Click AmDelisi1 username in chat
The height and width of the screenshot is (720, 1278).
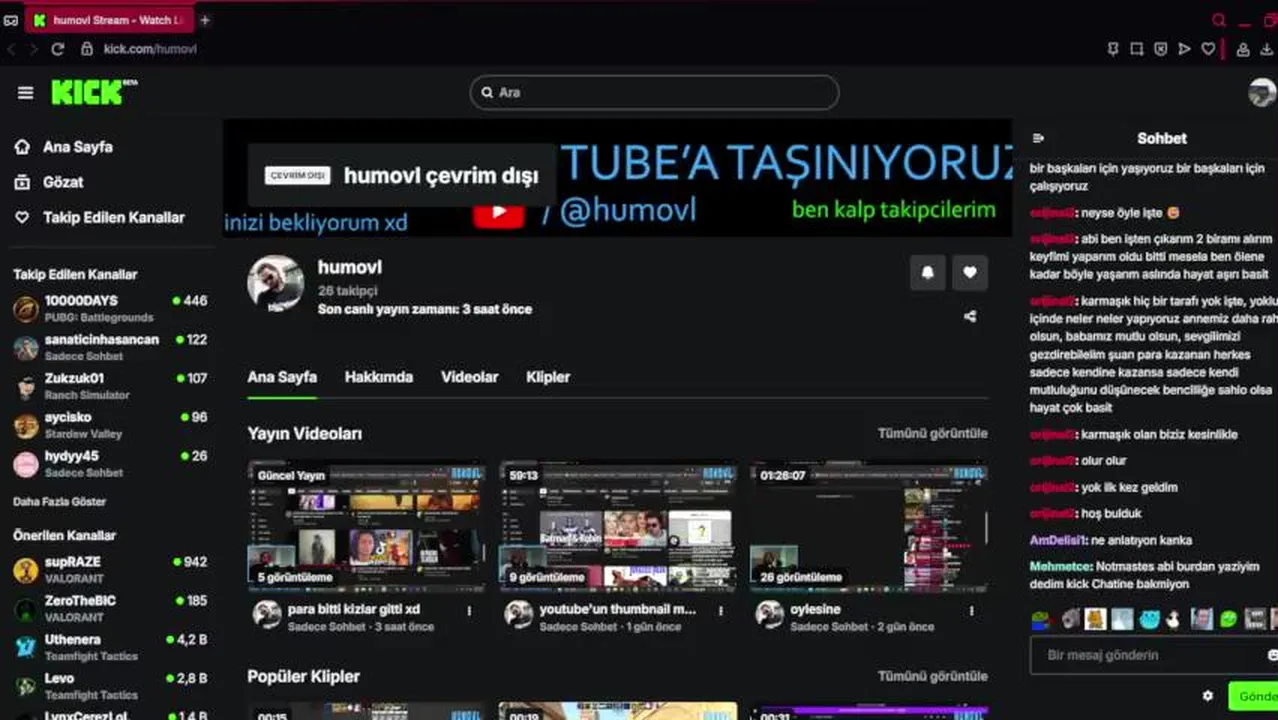pyautogui.click(x=1058, y=540)
